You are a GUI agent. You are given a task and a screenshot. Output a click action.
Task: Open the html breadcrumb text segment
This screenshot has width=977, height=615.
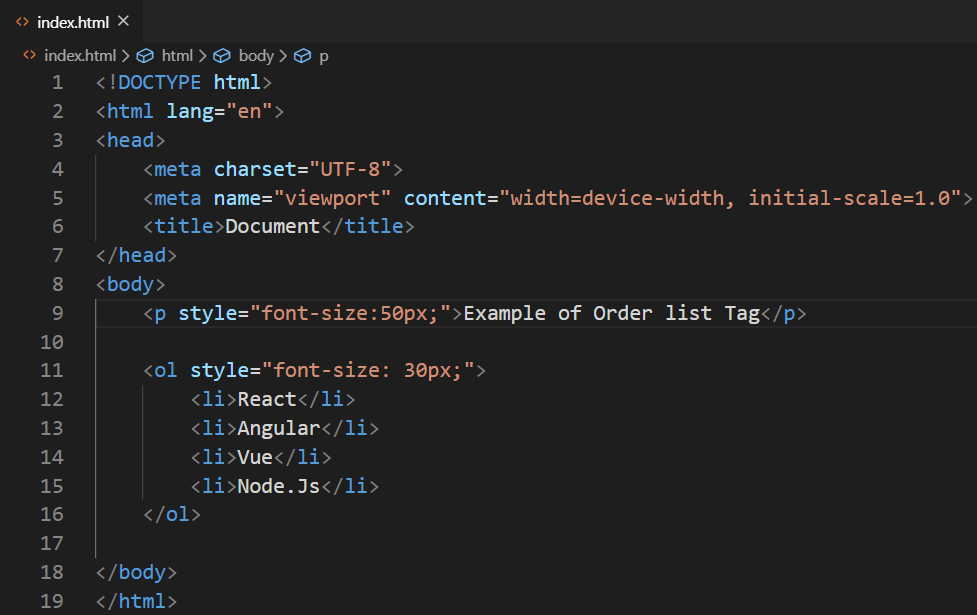pyautogui.click(x=177, y=56)
